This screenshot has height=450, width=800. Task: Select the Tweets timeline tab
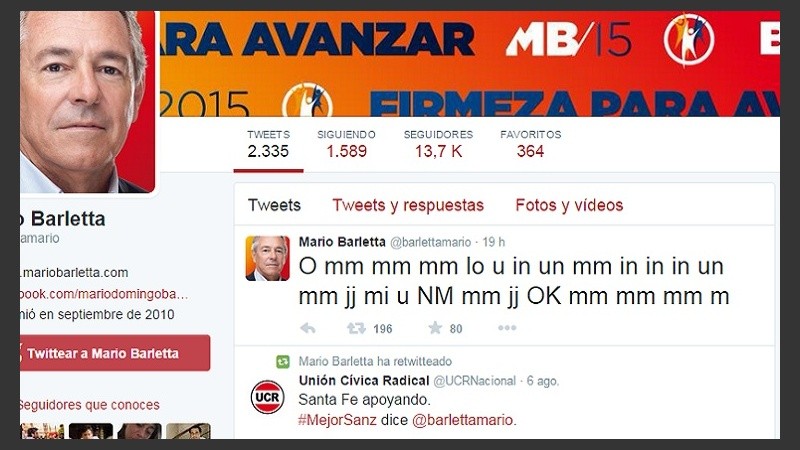[x=274, y=205]
